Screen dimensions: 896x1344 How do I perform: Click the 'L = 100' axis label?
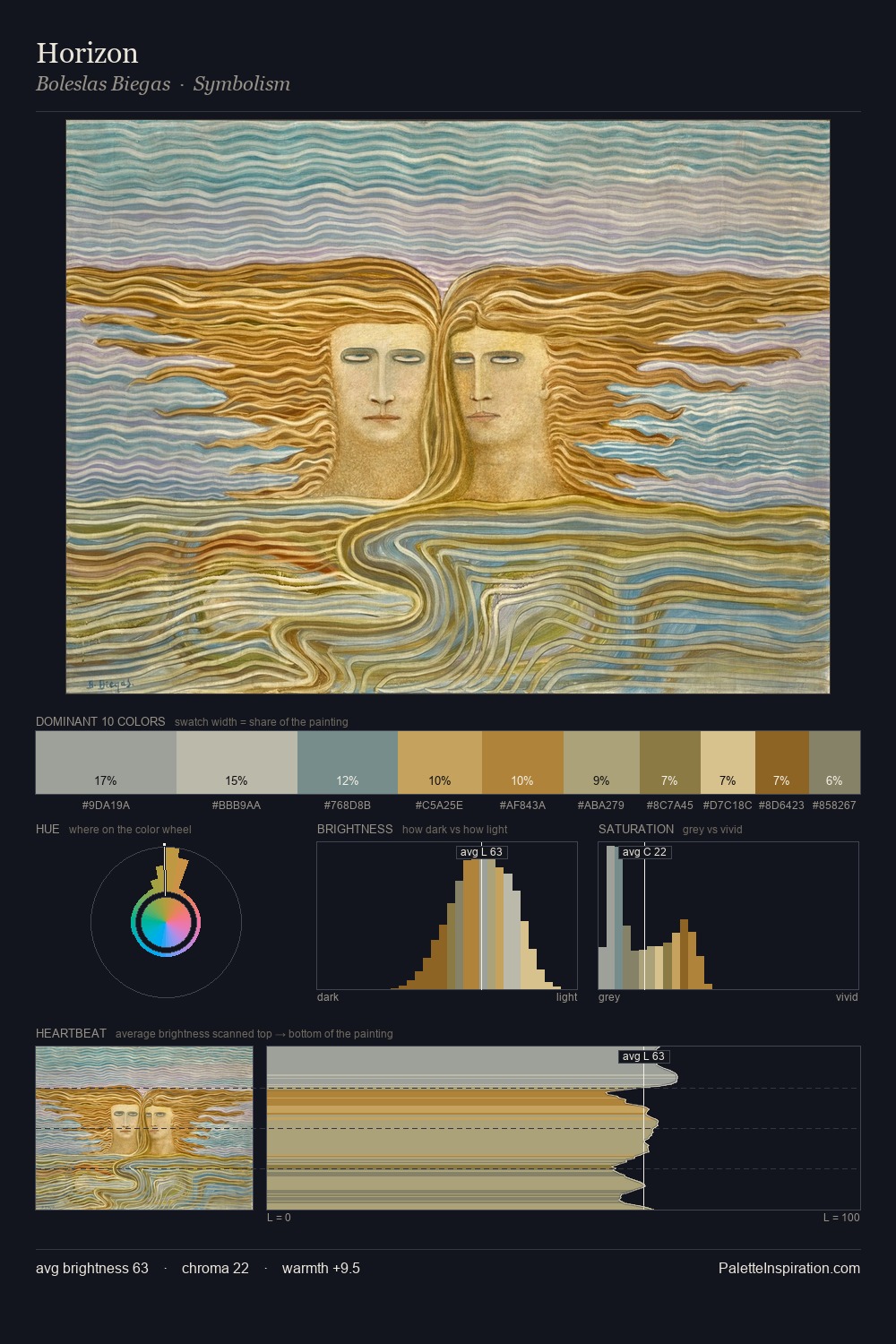click(x=841, y=1217)
